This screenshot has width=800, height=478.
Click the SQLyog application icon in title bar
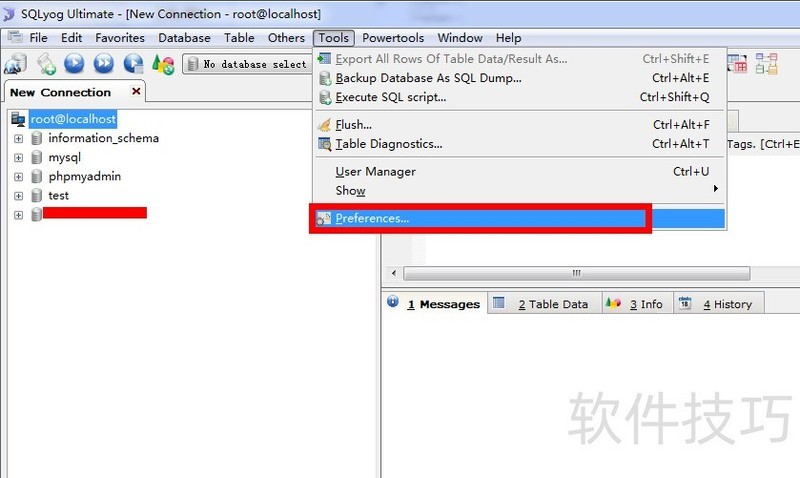(x=8, y=14)
